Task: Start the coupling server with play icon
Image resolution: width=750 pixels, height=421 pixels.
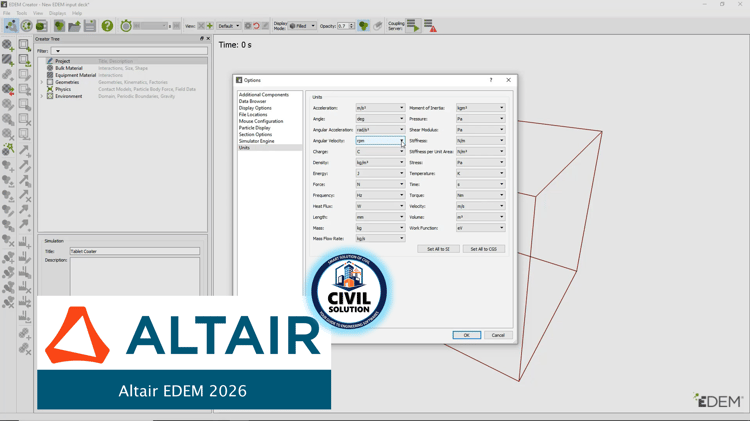Action: [413, 26]
